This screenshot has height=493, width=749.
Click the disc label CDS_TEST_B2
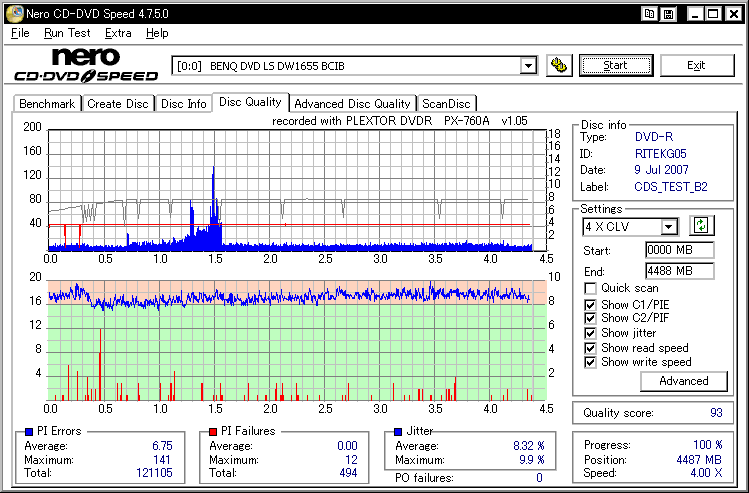tap(671, 187)
